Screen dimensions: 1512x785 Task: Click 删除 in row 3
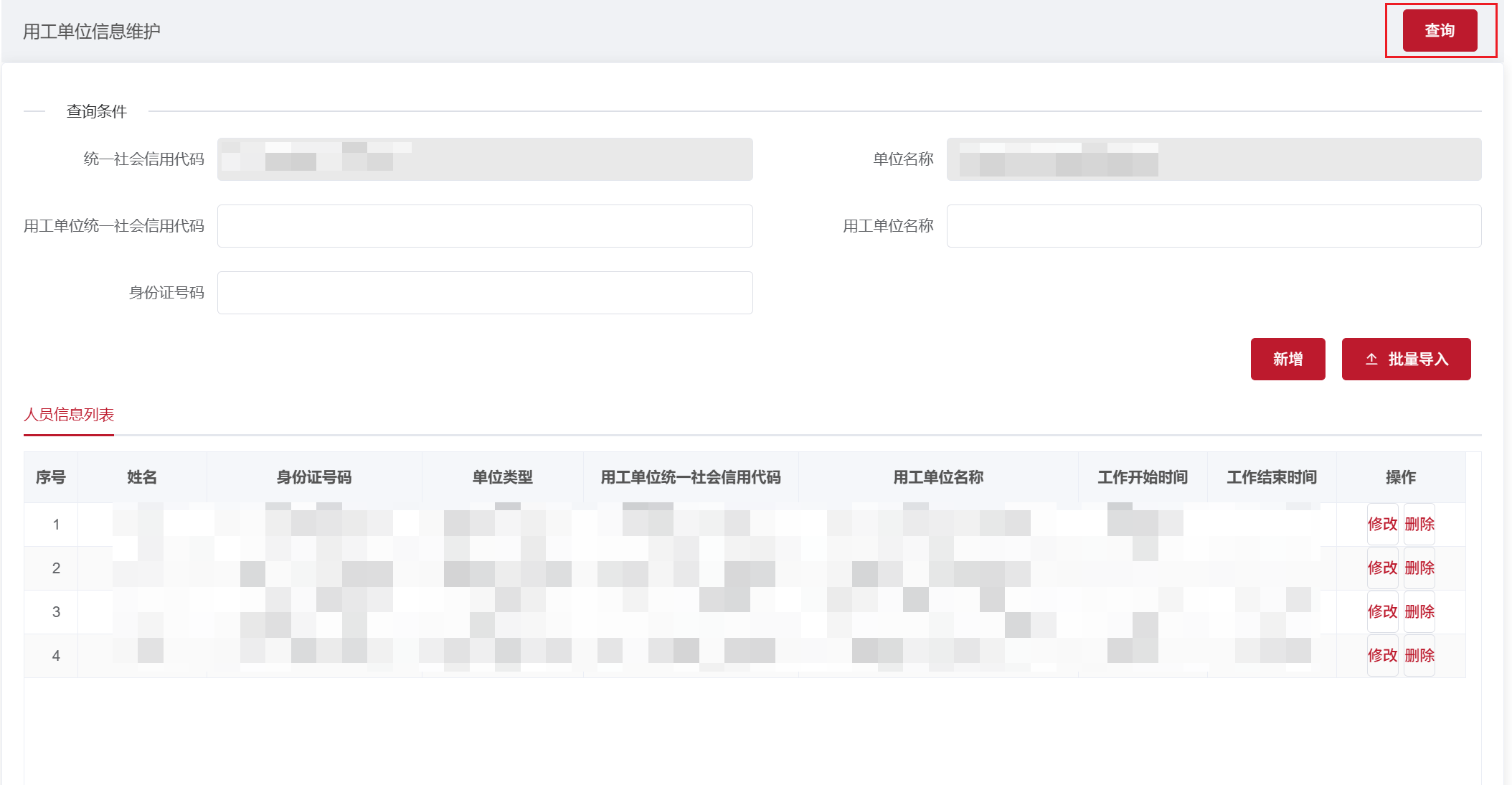click(1419, 612)
